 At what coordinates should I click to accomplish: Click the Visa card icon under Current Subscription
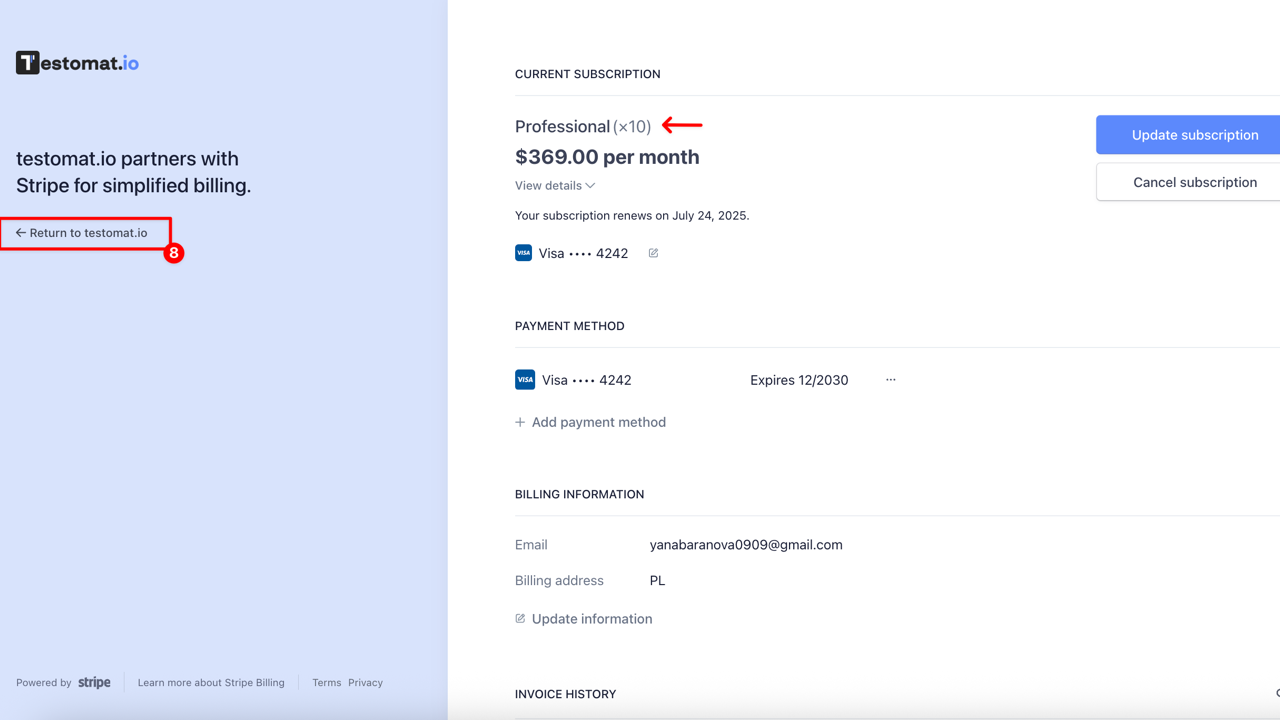pos(524,253)
